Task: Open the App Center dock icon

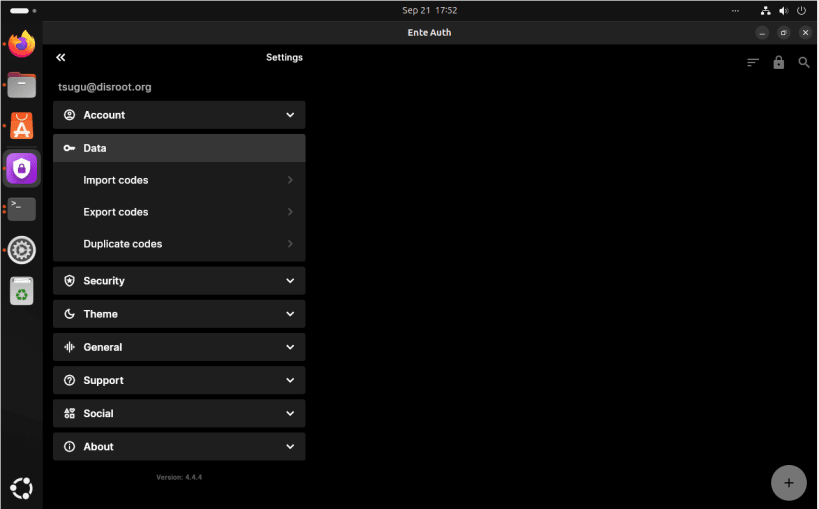Action: coord(21,126)
